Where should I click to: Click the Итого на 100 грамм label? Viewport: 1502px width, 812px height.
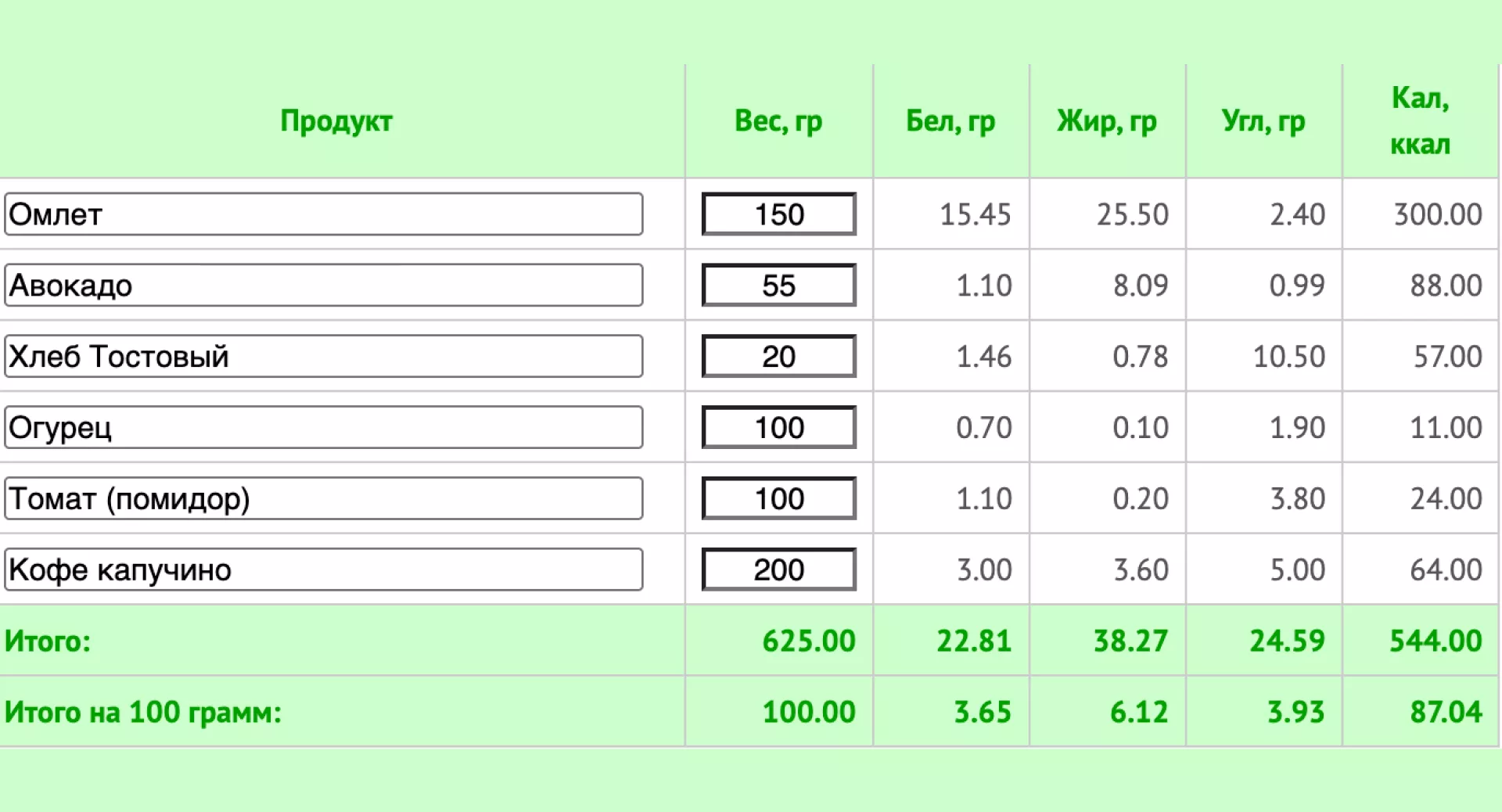(143, 712)
